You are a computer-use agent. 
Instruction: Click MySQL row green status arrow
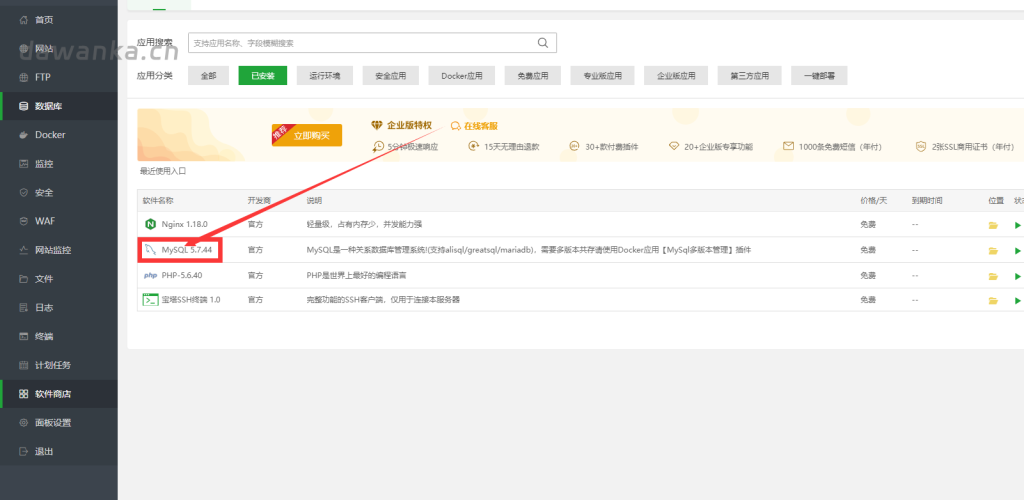[x=1017, y=251]
